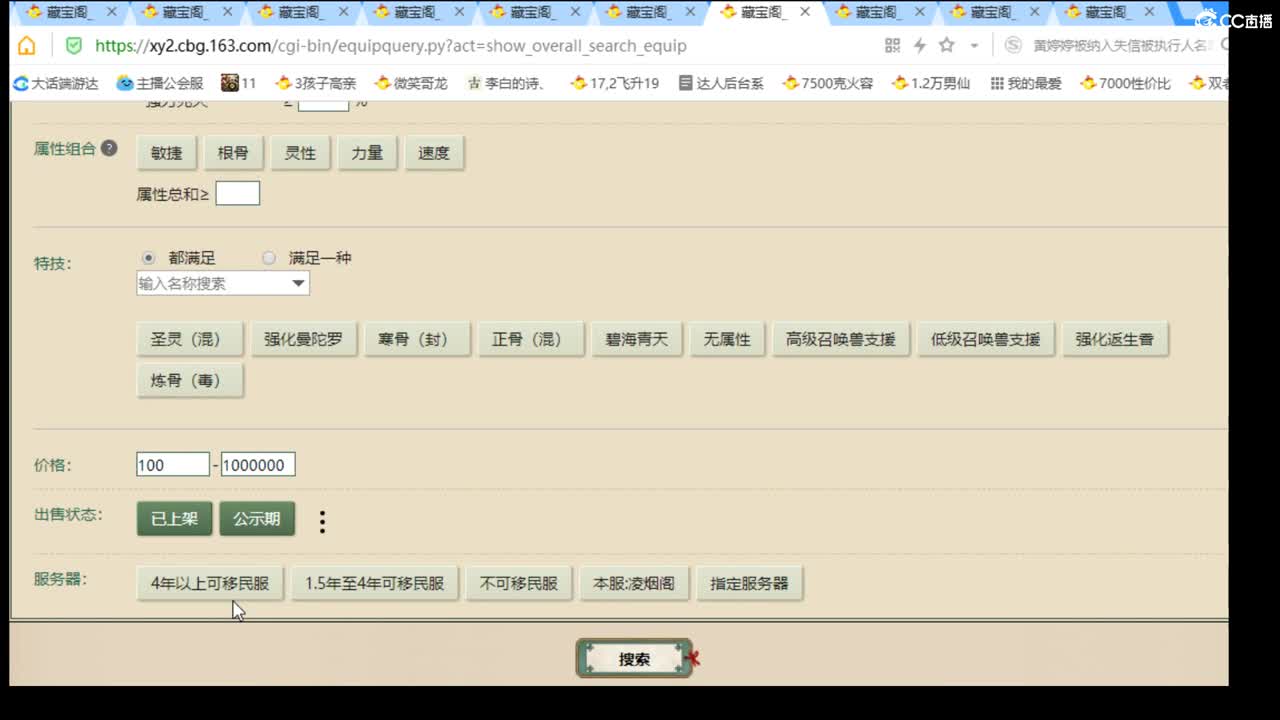Image resolution: width=1280 pixels, height=720 pixels.
Task: Click the minimum price field showing 100
Action: (x=172, y=464)
